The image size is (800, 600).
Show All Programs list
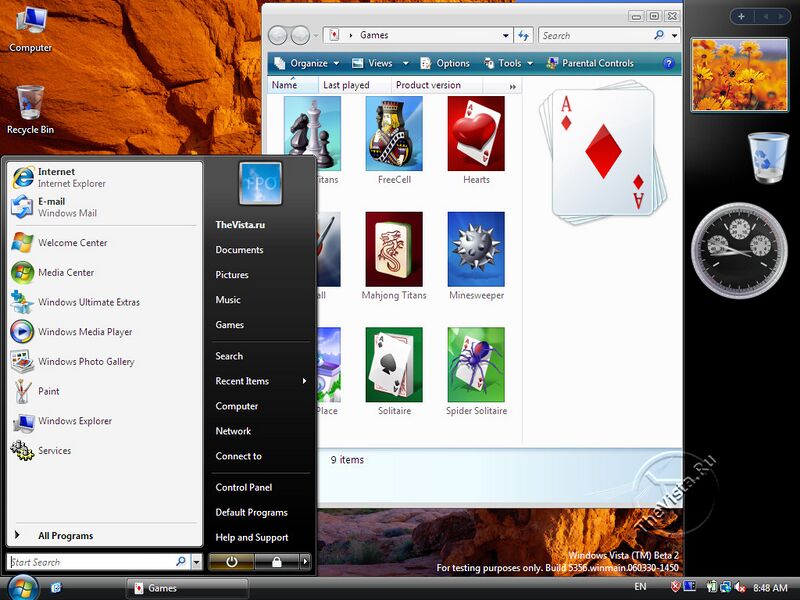click(x=65, y=536)
